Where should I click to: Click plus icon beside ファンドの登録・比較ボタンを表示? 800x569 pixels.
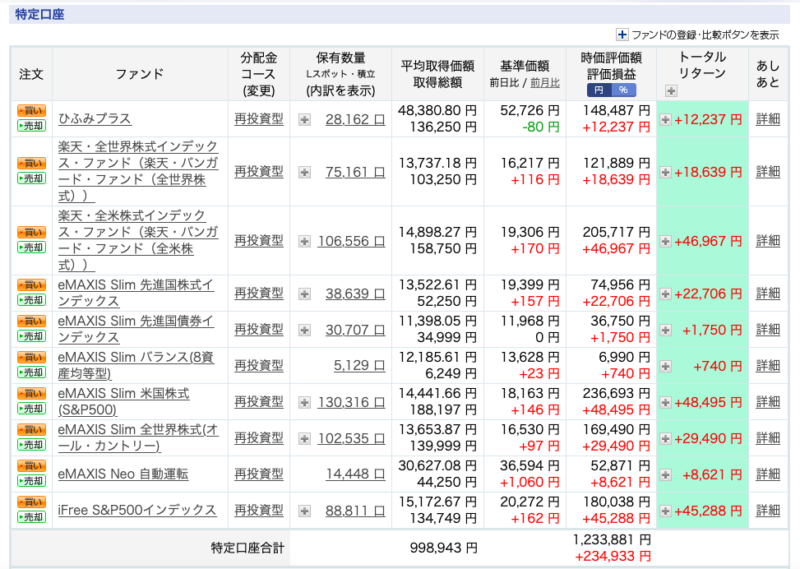point(622,35)
